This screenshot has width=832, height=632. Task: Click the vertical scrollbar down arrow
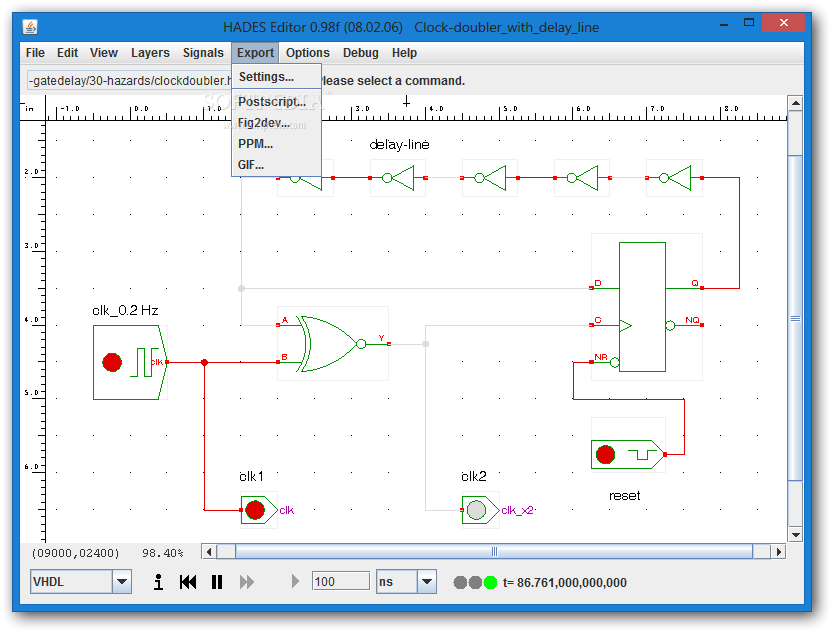coord(795,535)
